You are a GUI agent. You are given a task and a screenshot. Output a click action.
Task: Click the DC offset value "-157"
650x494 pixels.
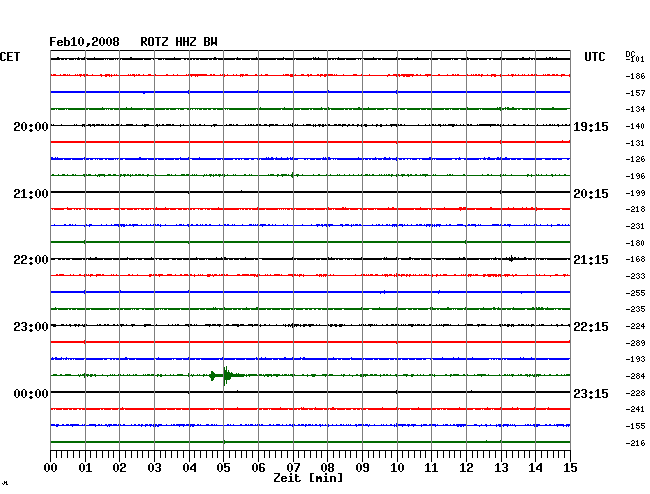[635, 93]
